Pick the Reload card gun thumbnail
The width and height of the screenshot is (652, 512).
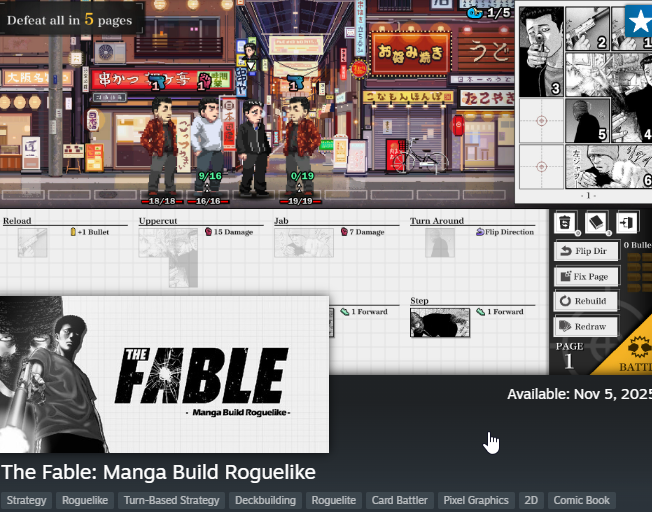point(32,242)
